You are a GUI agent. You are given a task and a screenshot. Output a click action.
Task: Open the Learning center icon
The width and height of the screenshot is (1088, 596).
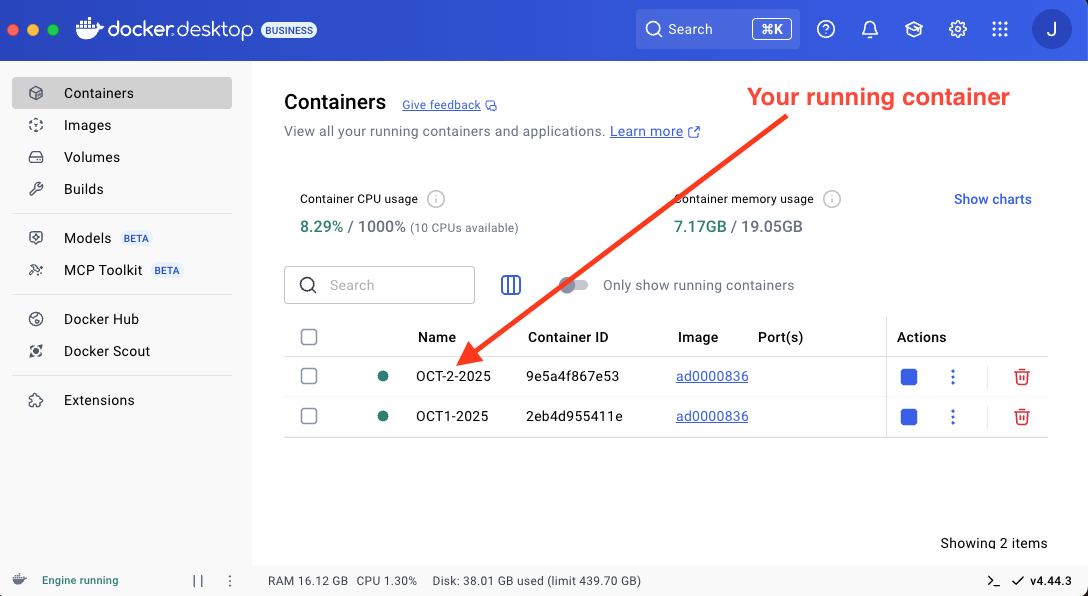click(x=914, y=29)
